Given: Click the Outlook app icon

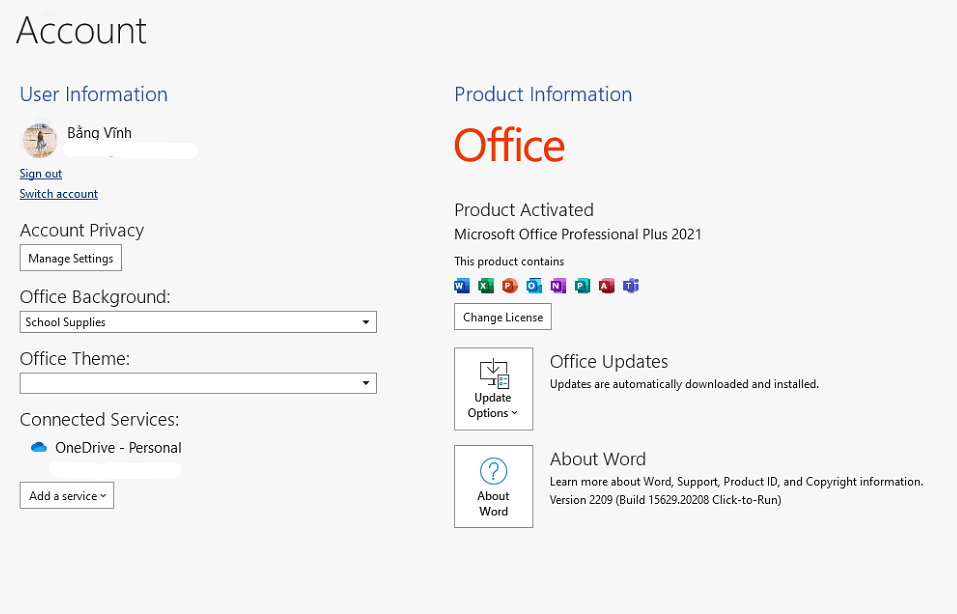Looking at the screenshot, I should [534, 286].
